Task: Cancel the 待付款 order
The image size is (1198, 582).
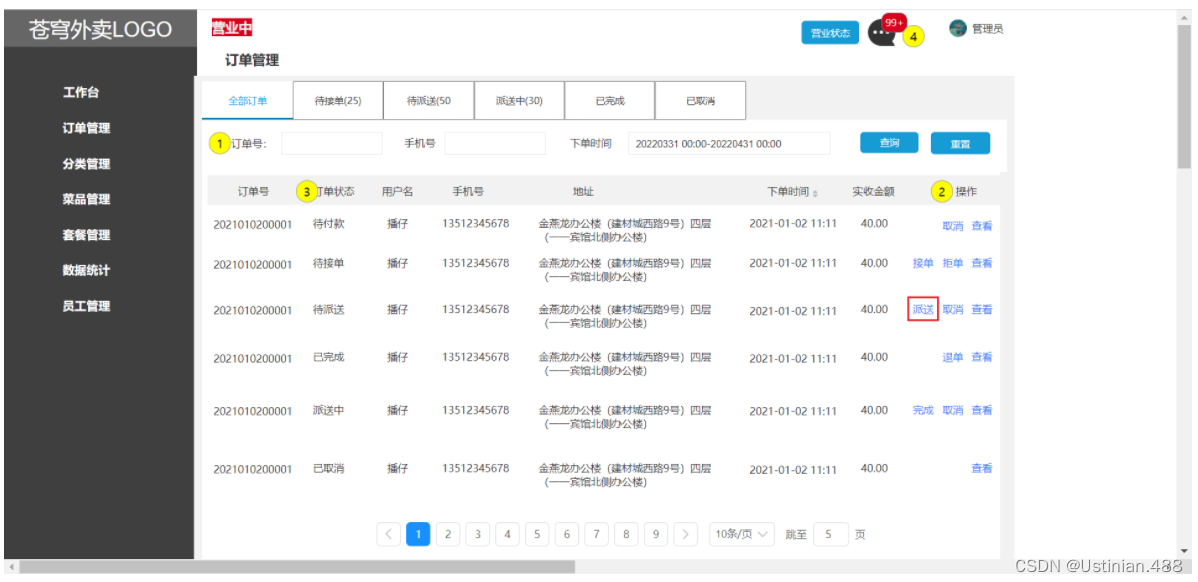Action: click(953, 226)
